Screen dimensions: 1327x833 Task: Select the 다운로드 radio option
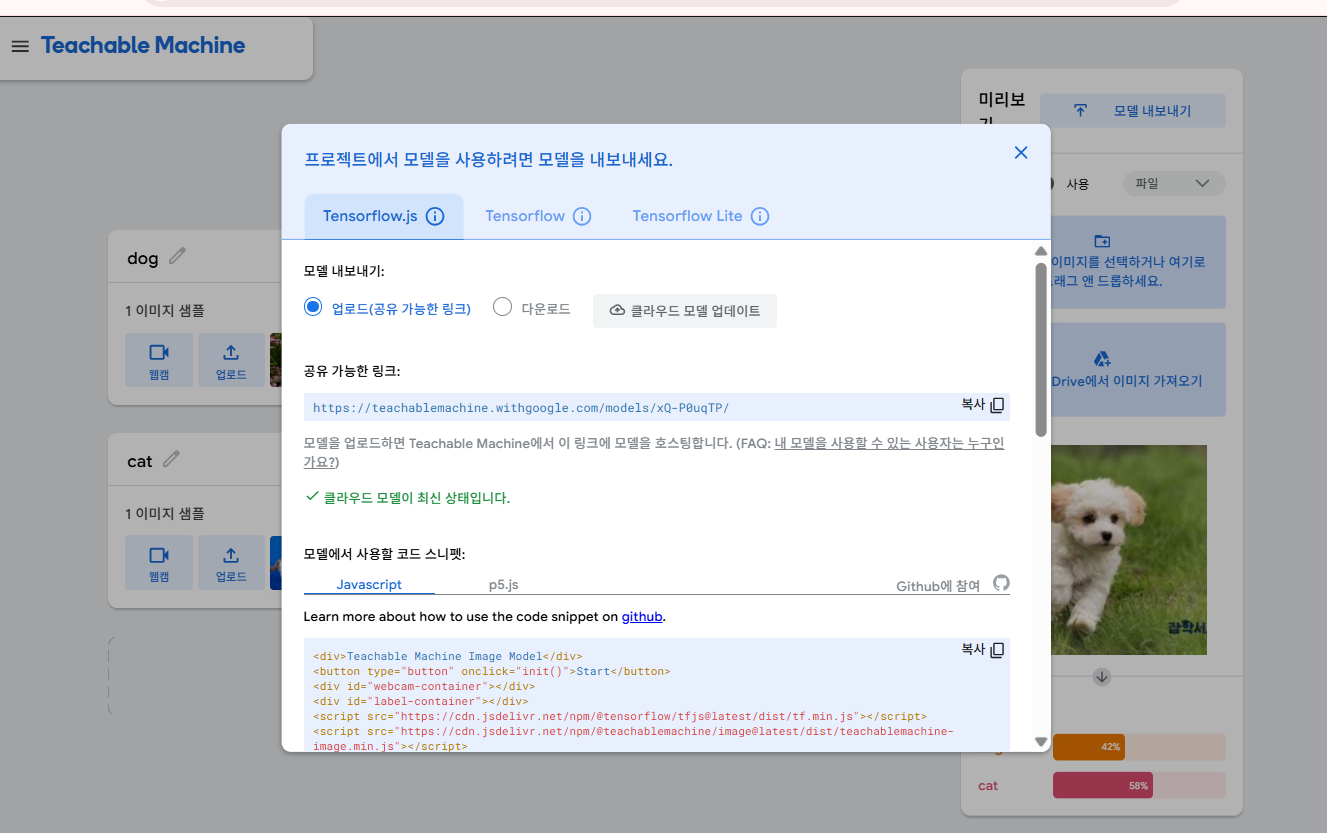503,308
